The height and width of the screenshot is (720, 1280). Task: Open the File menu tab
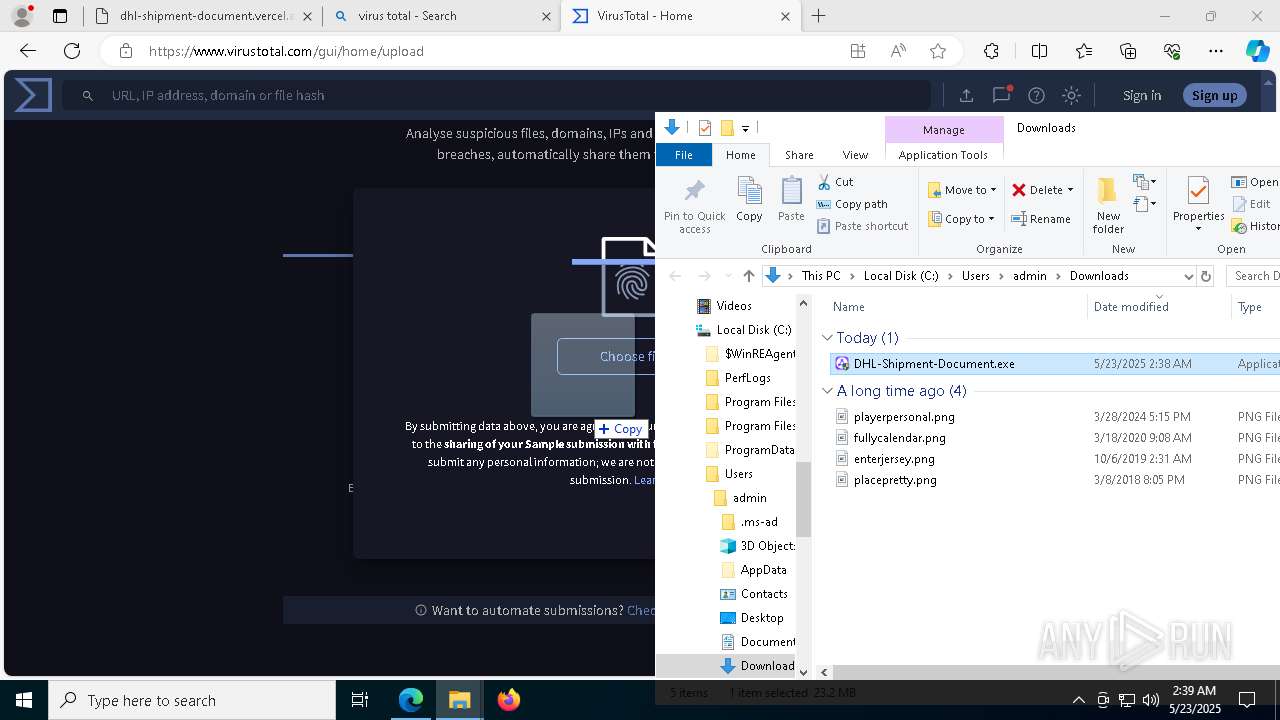(684, 155)
